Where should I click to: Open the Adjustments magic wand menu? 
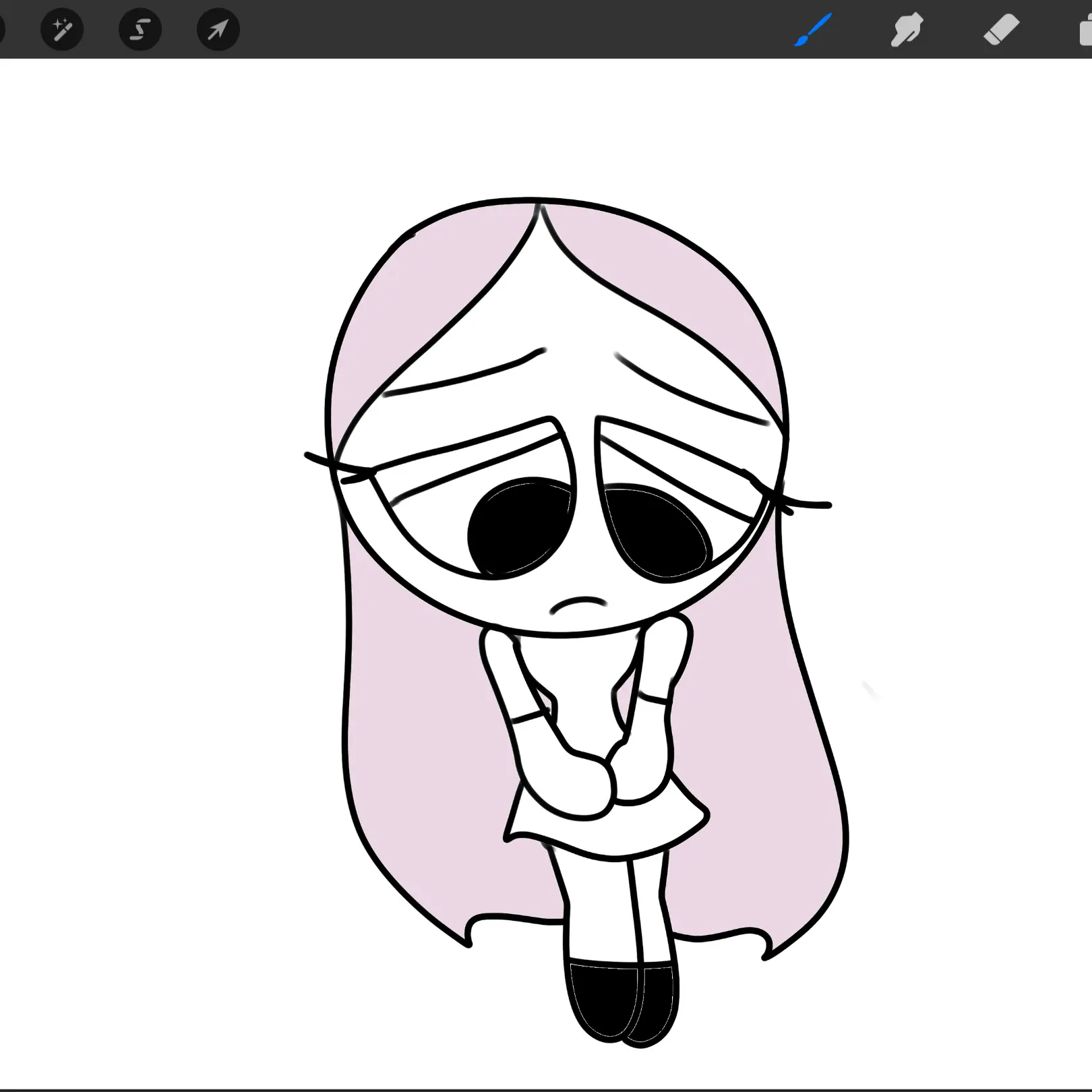point(61,30)
